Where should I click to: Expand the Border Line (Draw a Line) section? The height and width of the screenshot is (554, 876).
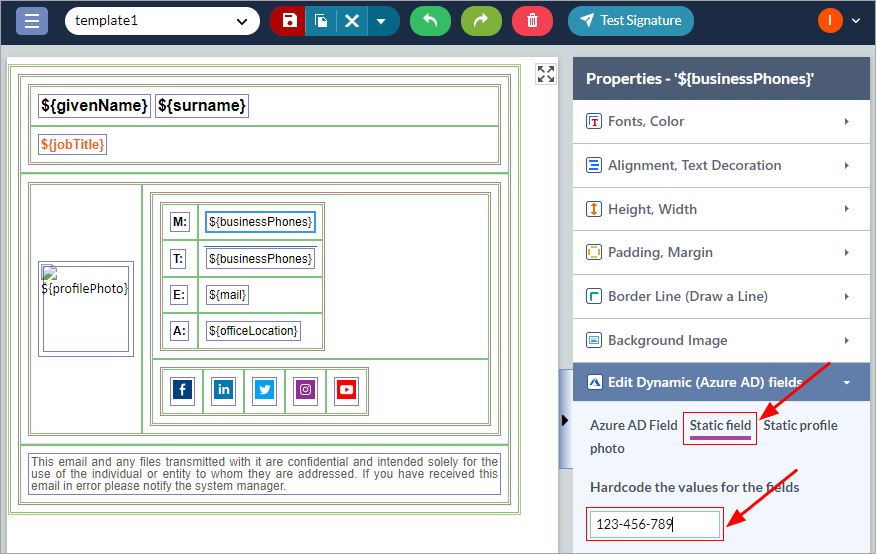[x=721, y=297]
